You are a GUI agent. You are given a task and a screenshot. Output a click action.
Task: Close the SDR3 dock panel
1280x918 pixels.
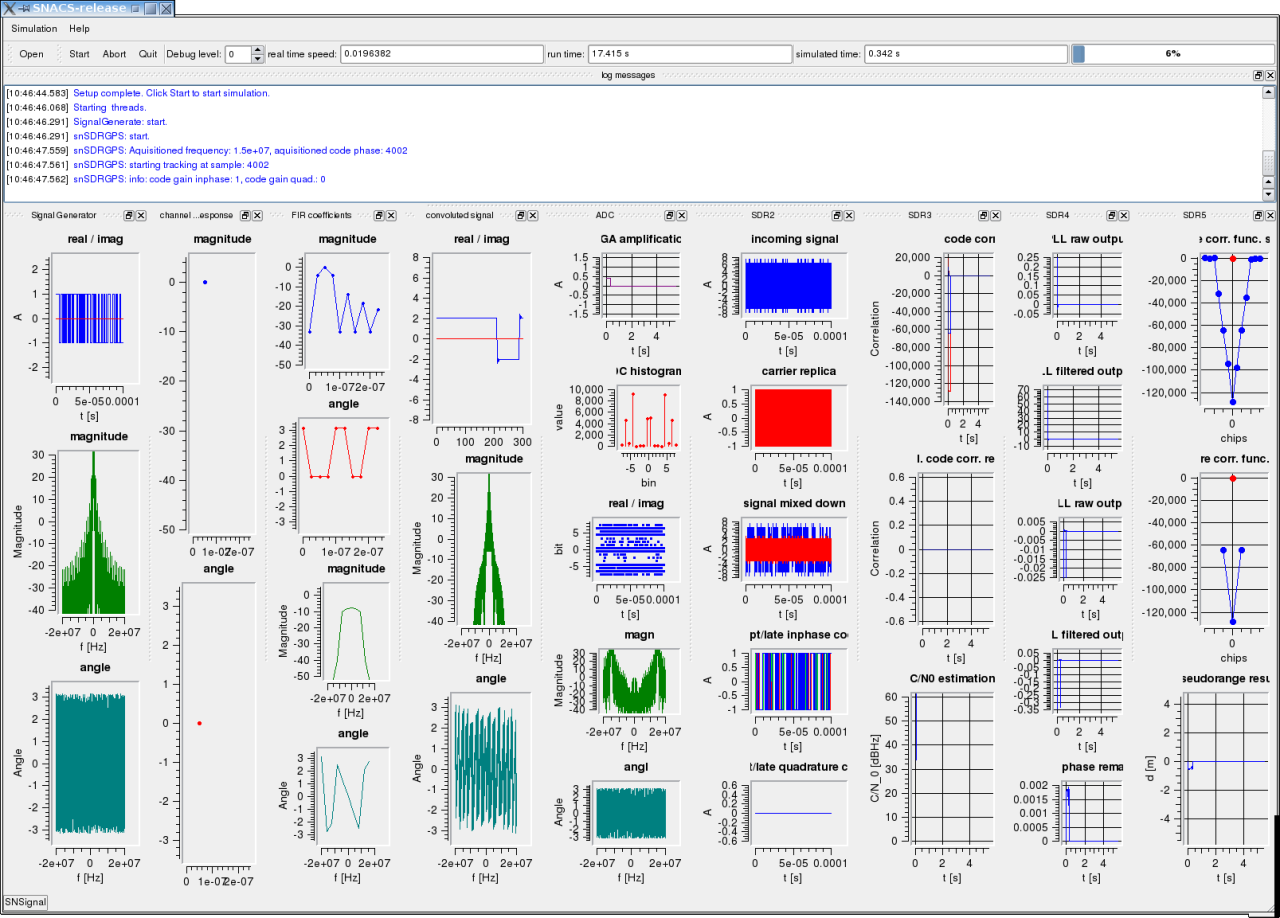pyautogui.click(x=995, y=215)
